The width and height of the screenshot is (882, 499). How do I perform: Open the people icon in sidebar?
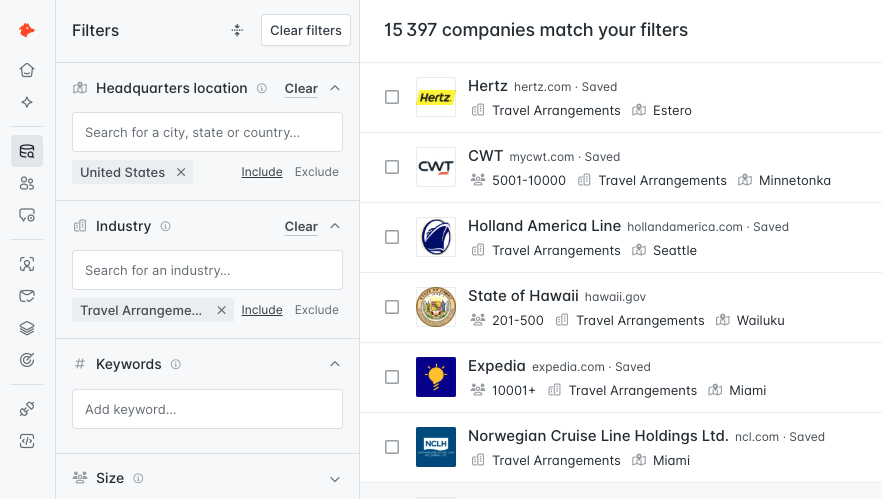pyautogui.click(x=27, y=183)
